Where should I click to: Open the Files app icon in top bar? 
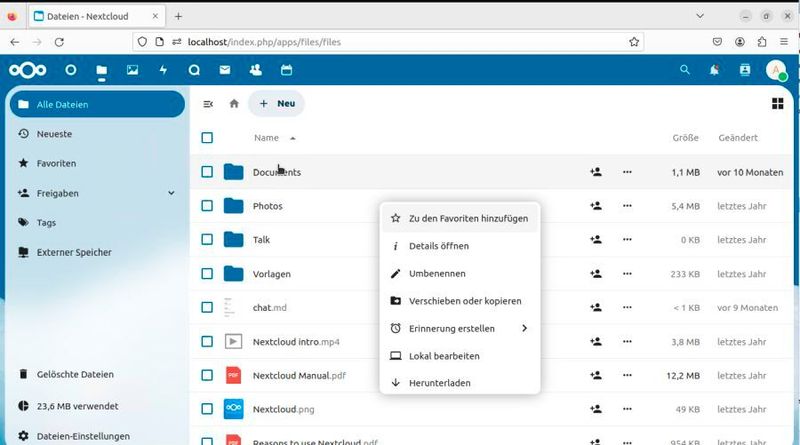tap(102, 70)
